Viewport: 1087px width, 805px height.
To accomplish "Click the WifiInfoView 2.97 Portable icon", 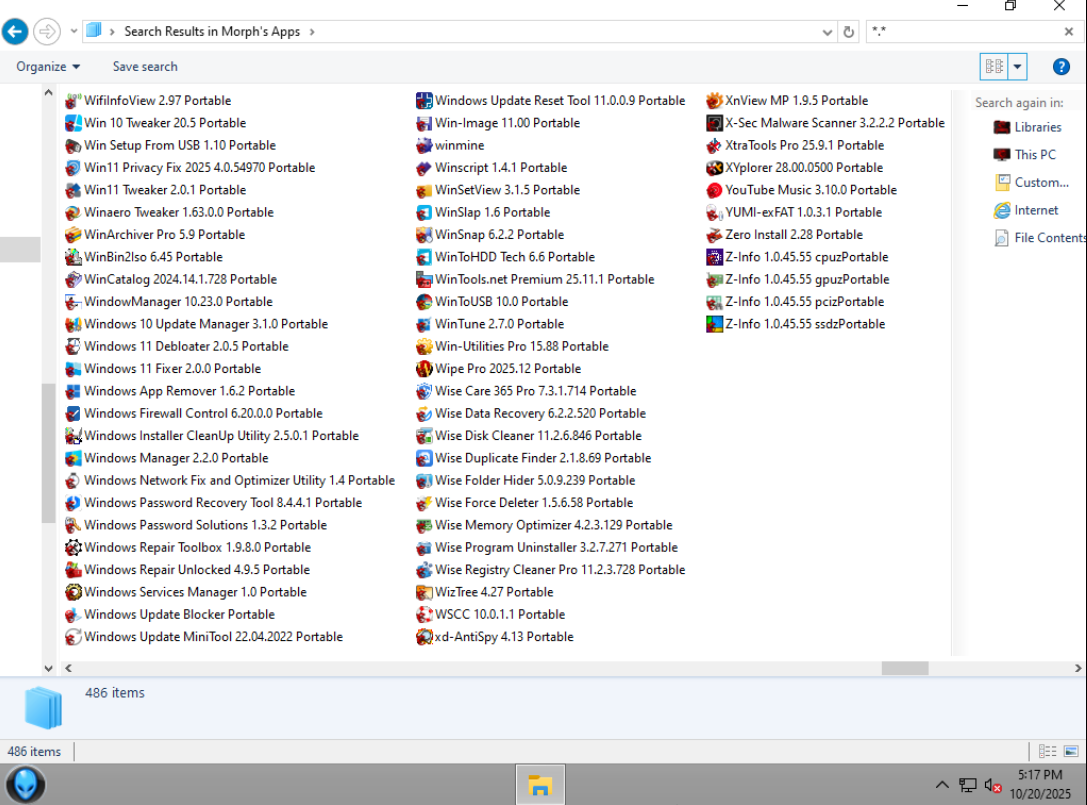I will tap(73, 101).
